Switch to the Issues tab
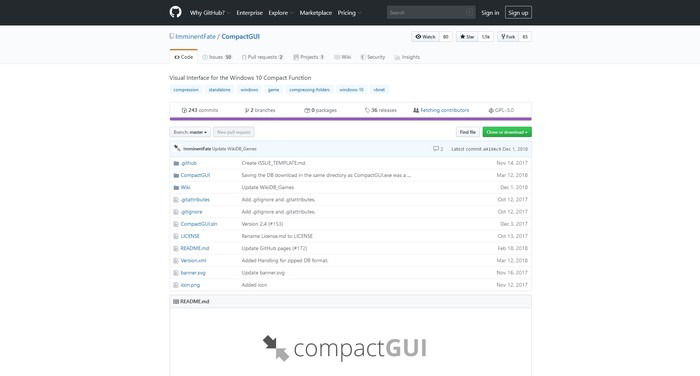Image resolution: width=700 pixels, height=376 pixels. pos(217,57)
